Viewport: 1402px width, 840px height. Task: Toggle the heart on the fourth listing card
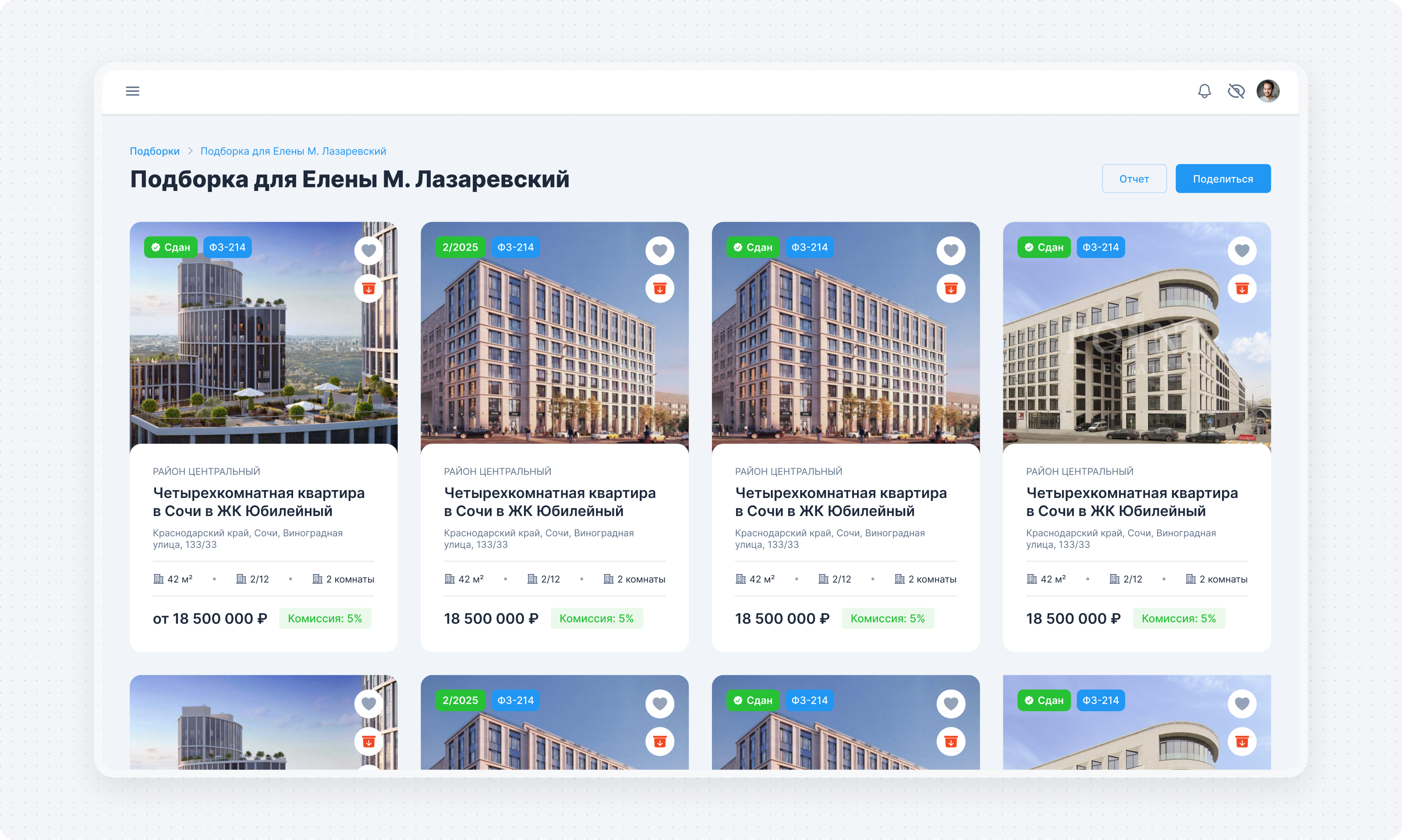coord(1243,250)
